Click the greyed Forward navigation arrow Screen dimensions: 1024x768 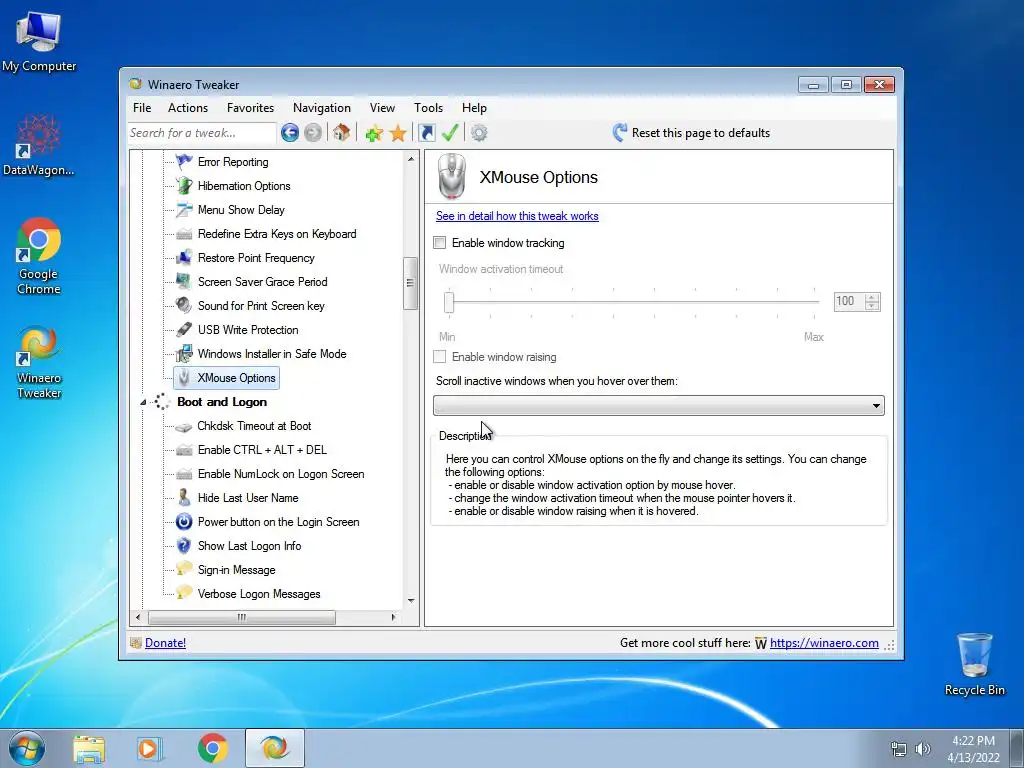[x=313, y=133]
